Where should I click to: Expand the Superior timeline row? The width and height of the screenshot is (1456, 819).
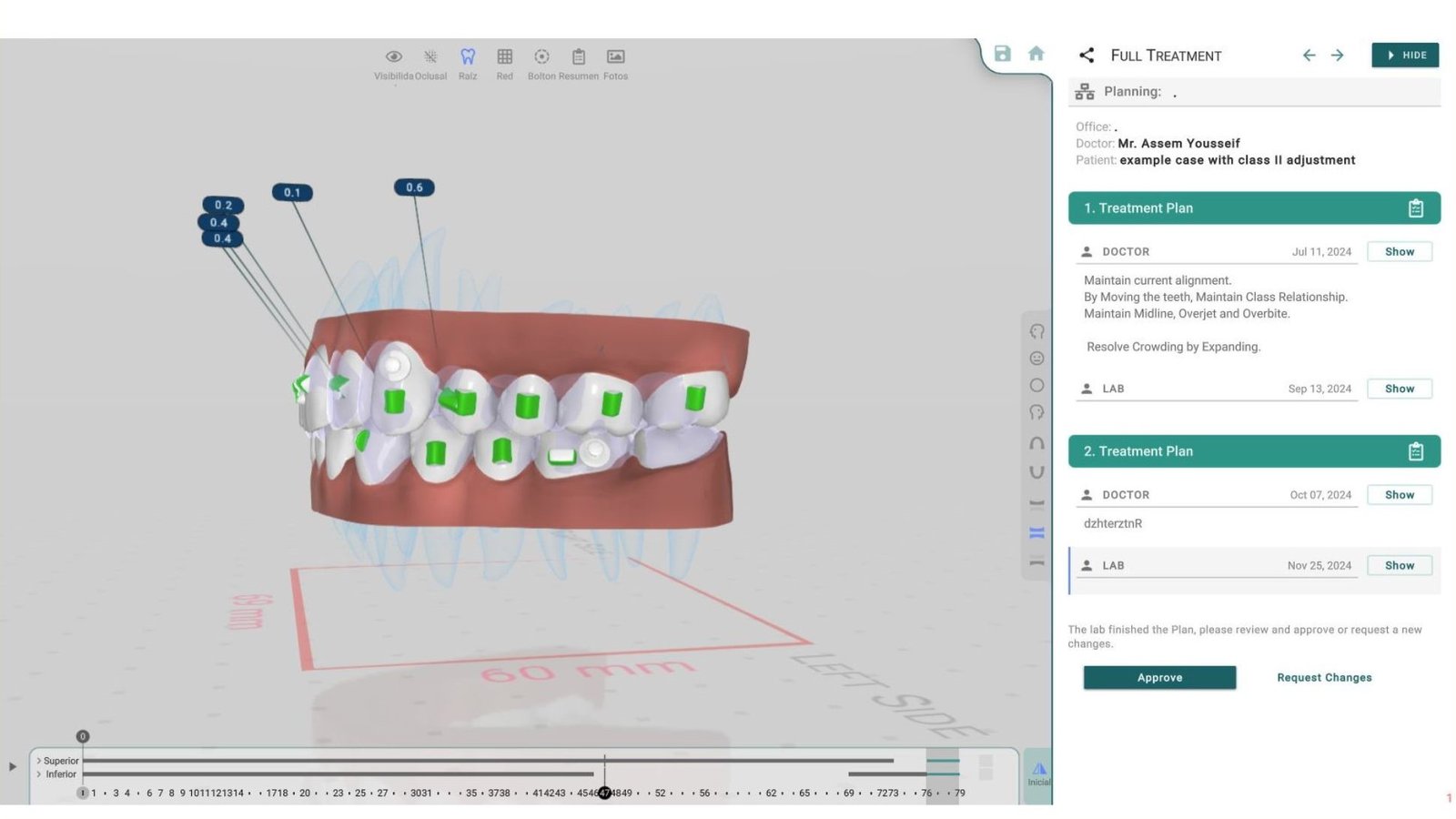(39, 761)
